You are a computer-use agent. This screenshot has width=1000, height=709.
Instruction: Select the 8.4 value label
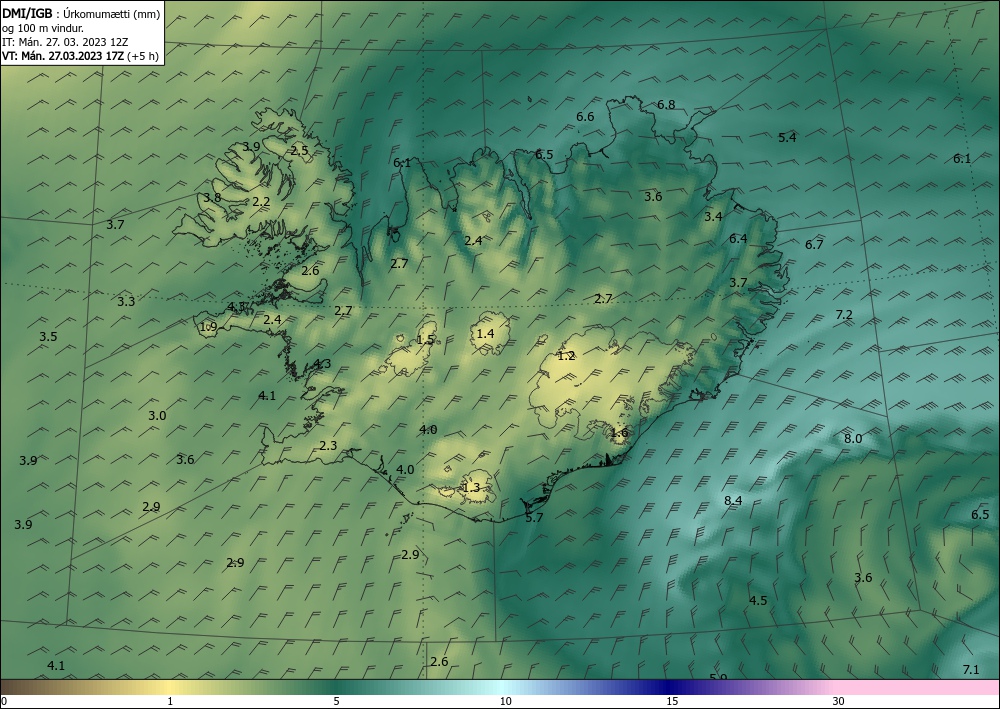733,501
